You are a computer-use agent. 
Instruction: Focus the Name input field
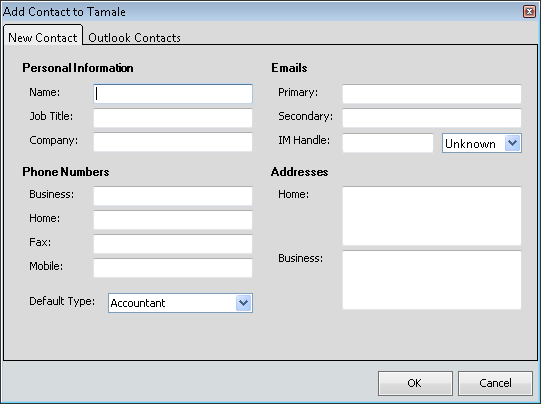pos(173,93)
